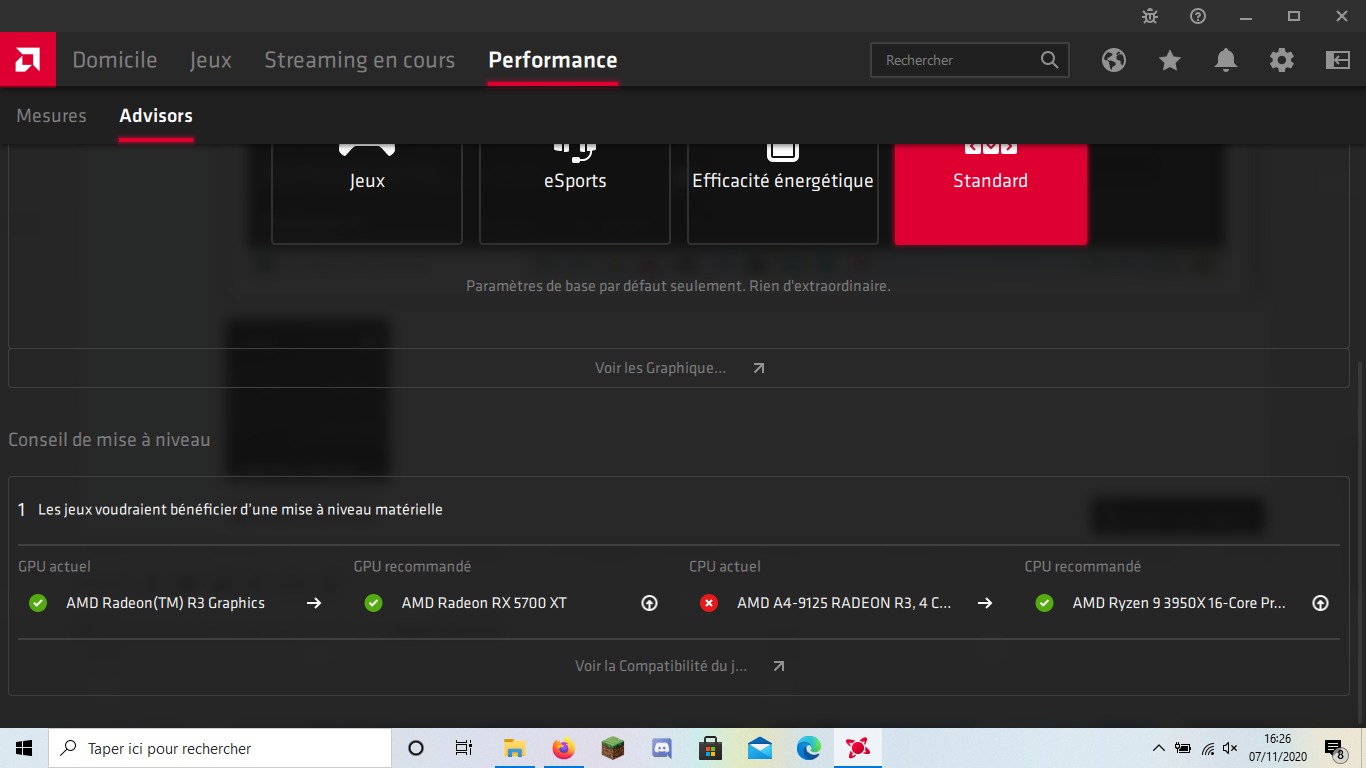This screenshot has width=1366, height=768.
Task: Open notifications bell icon
Action: tap(1226, 60)
